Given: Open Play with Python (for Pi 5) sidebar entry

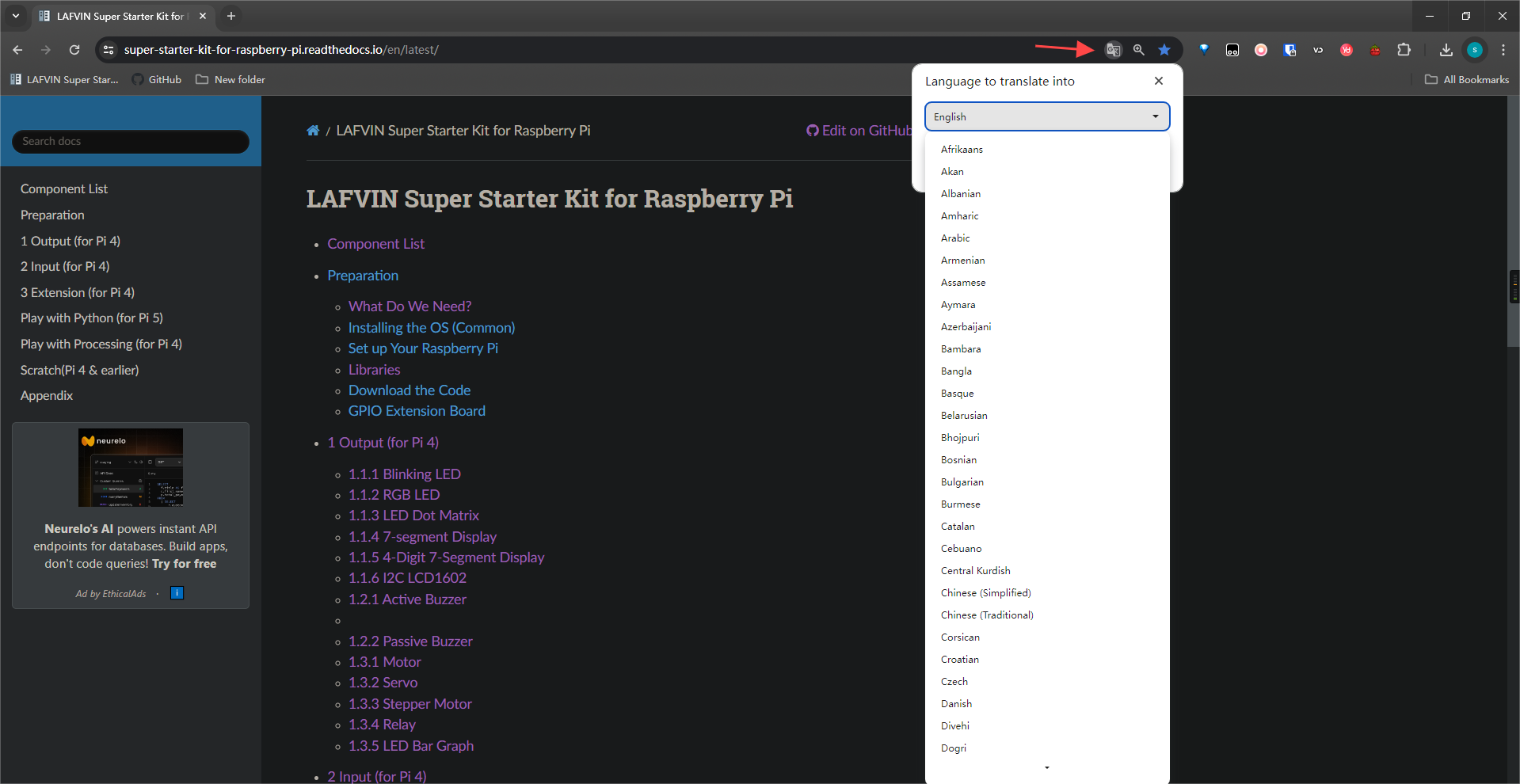Looking at the screenshot, I should tap(92, 318).
